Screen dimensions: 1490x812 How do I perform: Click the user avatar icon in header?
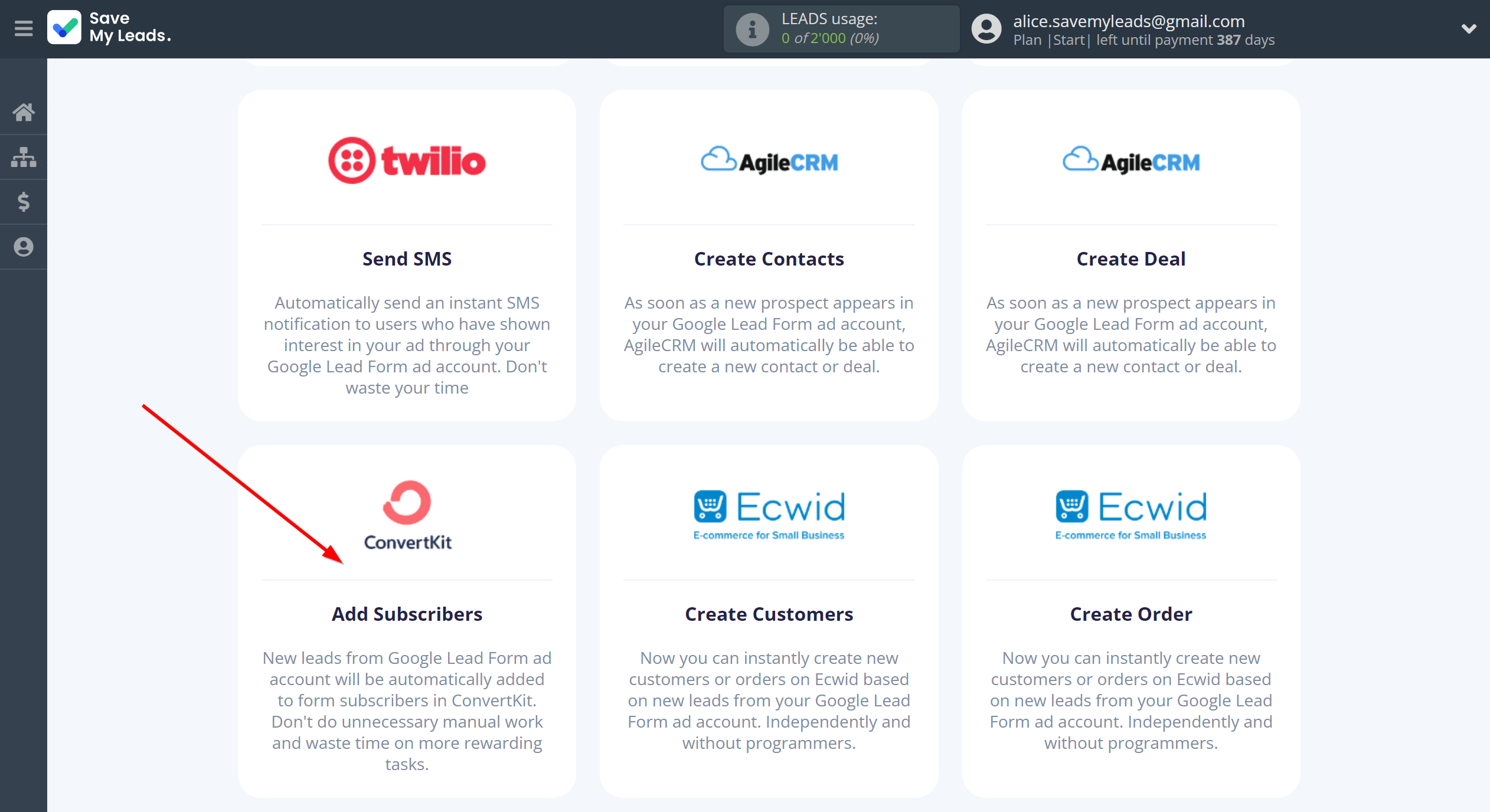point(986,29)
